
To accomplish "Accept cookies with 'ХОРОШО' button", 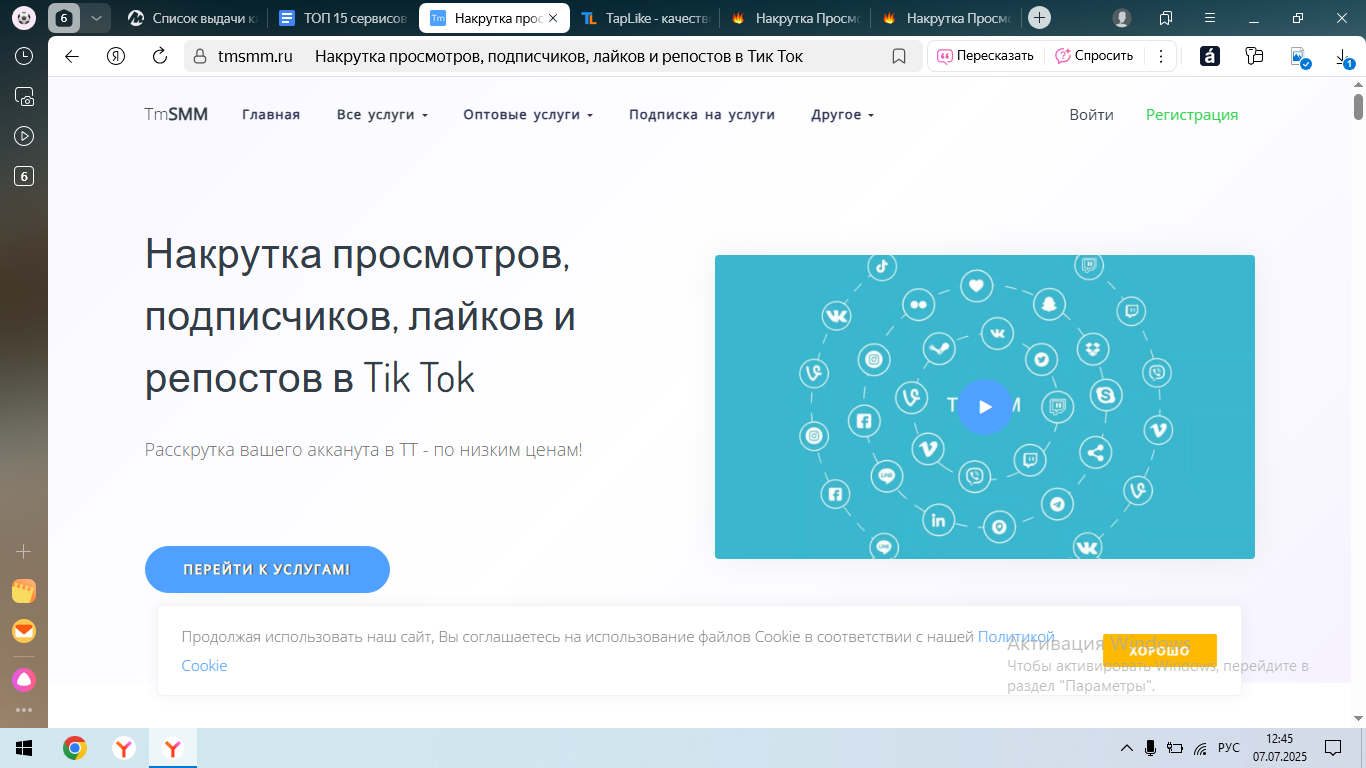I will tap(1160, 650).
